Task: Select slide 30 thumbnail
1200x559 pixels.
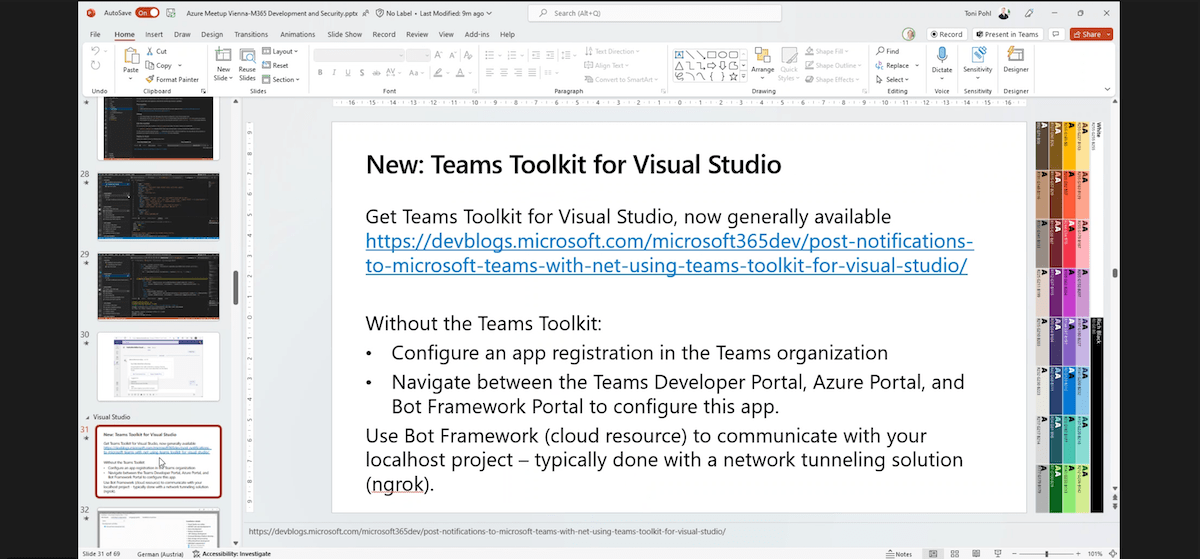Action: [x=158, y=367]
